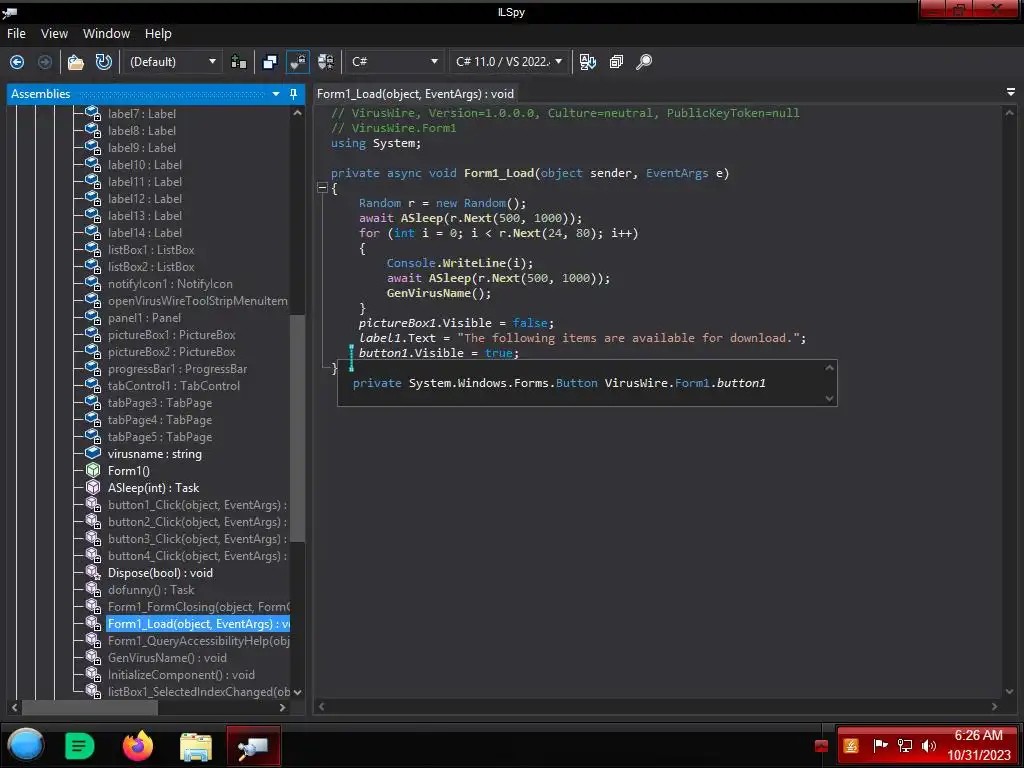
Task: Reload all assemblies with refresh icon
Action: point(103,62)
